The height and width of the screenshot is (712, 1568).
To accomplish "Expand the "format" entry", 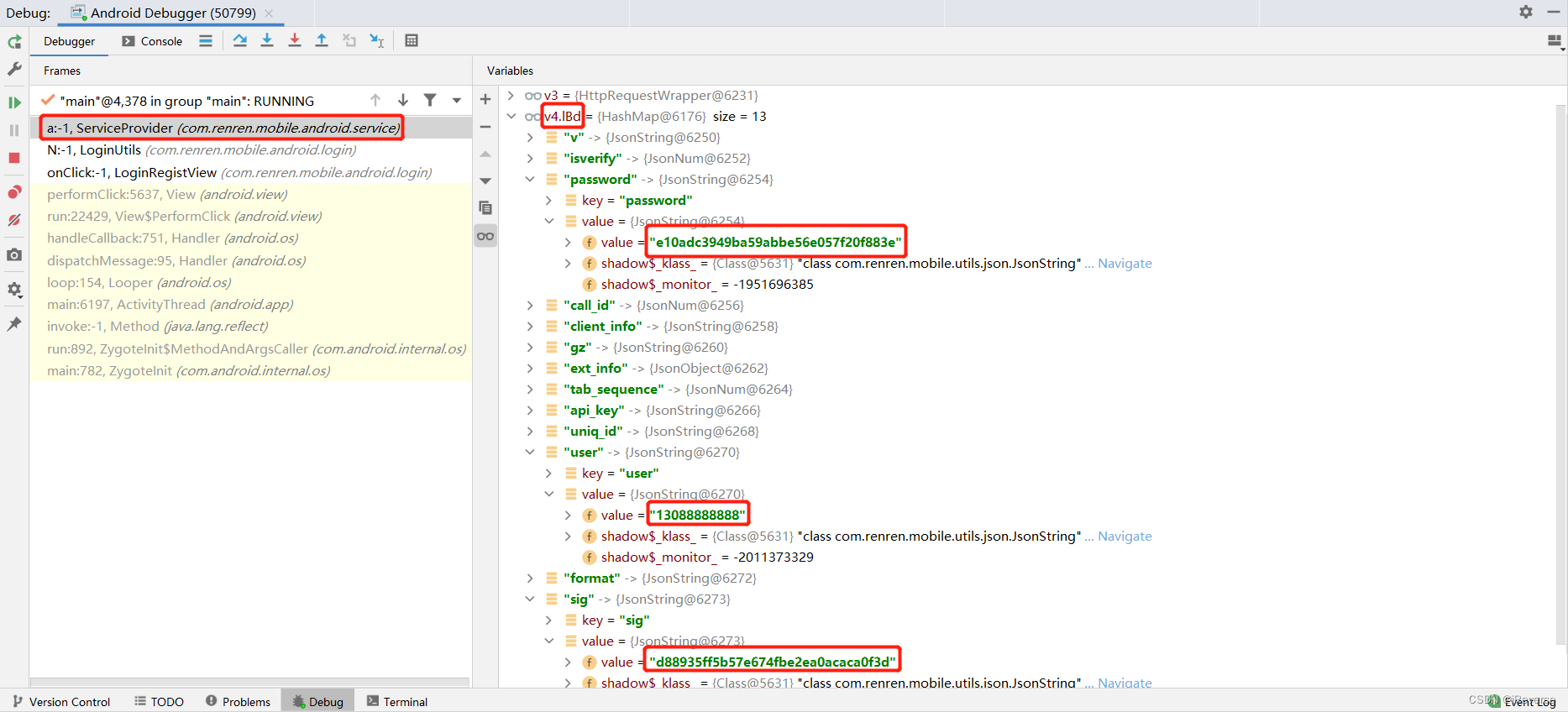I will [530, 578].
